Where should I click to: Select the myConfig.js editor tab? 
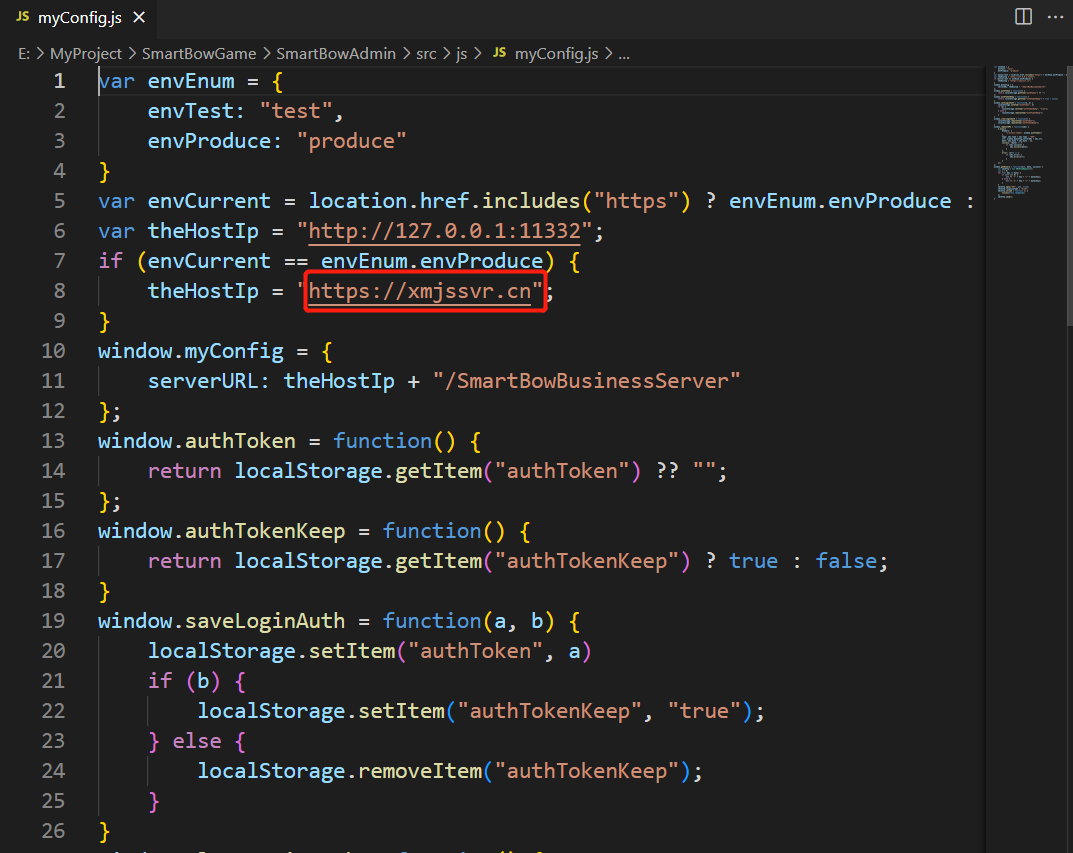pos(78,18)
